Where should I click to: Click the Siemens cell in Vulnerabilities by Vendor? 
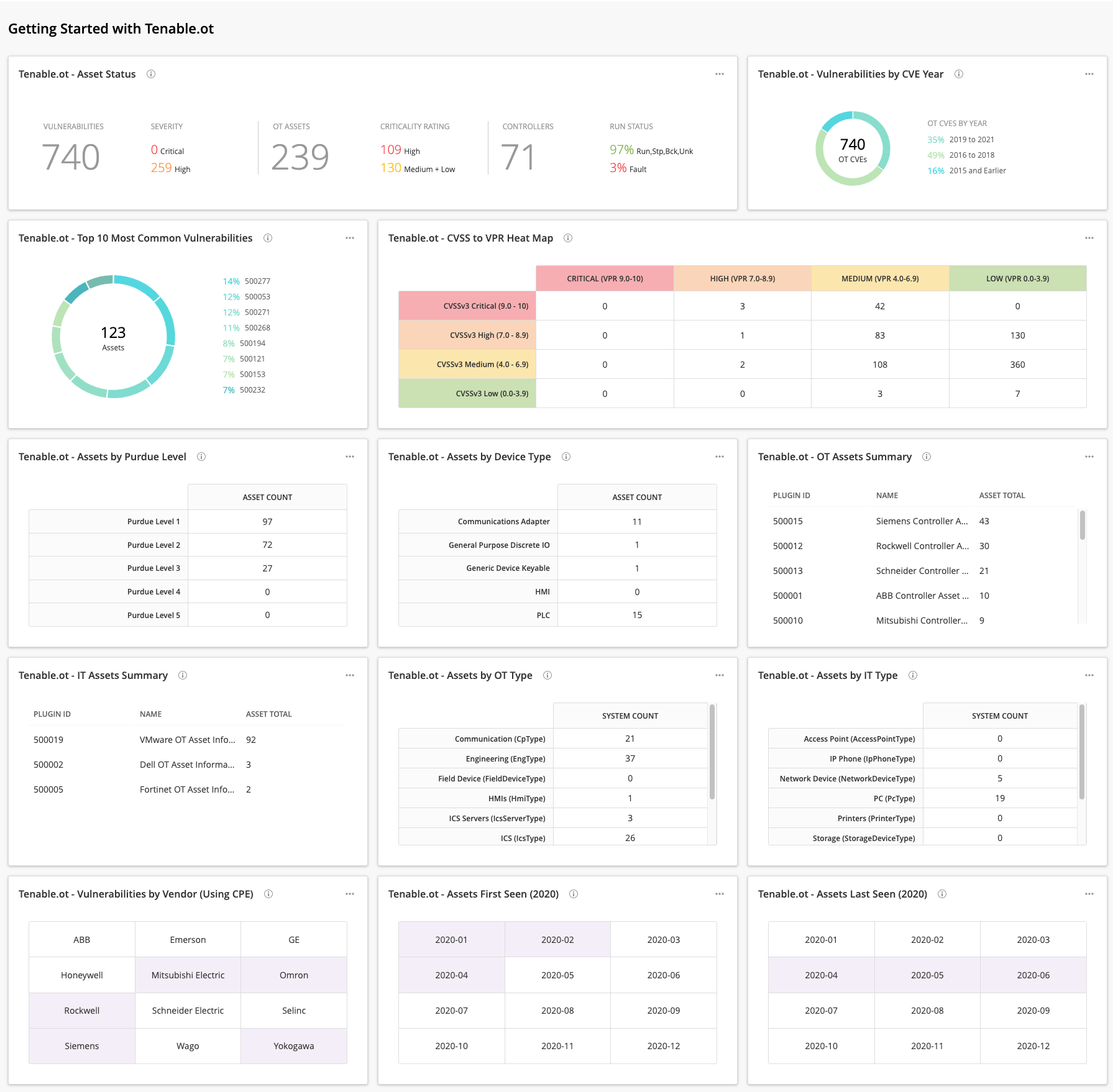click(81, 1045)
